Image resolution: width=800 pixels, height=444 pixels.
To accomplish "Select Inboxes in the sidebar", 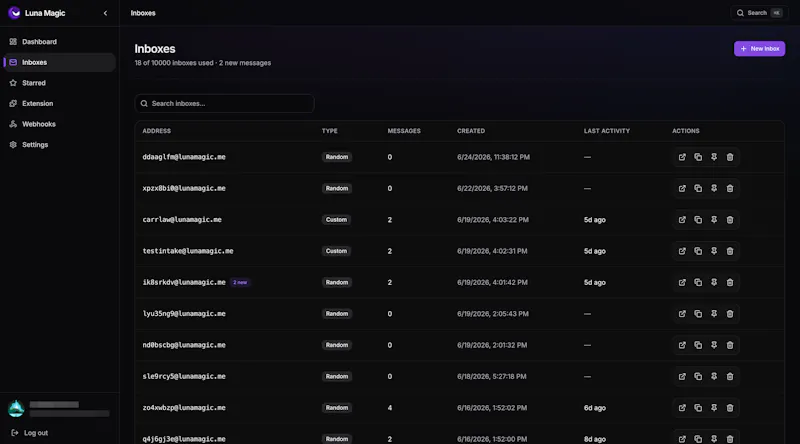I will 60,62.
